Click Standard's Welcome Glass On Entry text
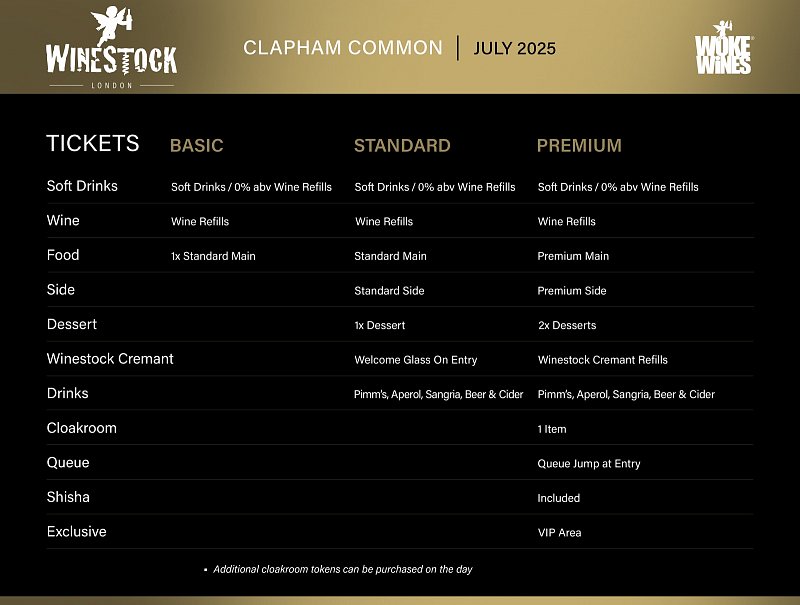 [416, 360]
